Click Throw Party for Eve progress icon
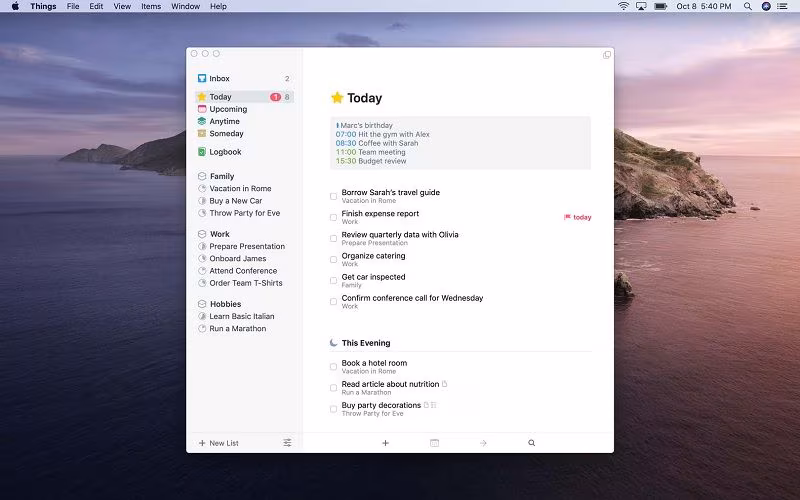Viewport: 800px width, 500px height. (202, 213)
